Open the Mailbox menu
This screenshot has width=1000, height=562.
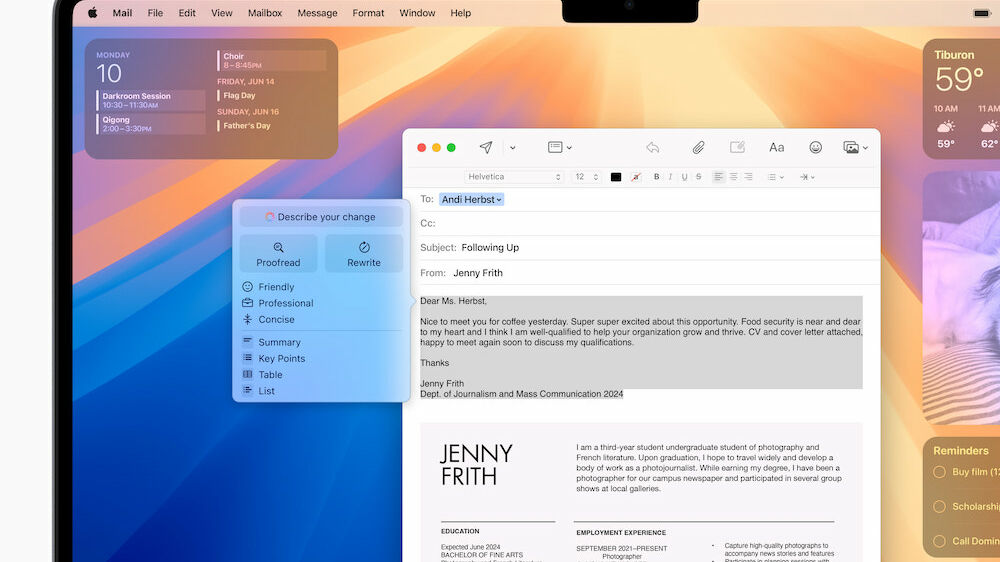265,13
